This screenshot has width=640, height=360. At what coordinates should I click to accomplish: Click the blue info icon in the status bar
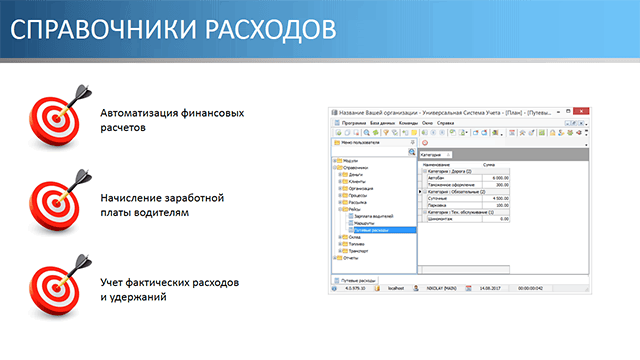tap(334, 288)
